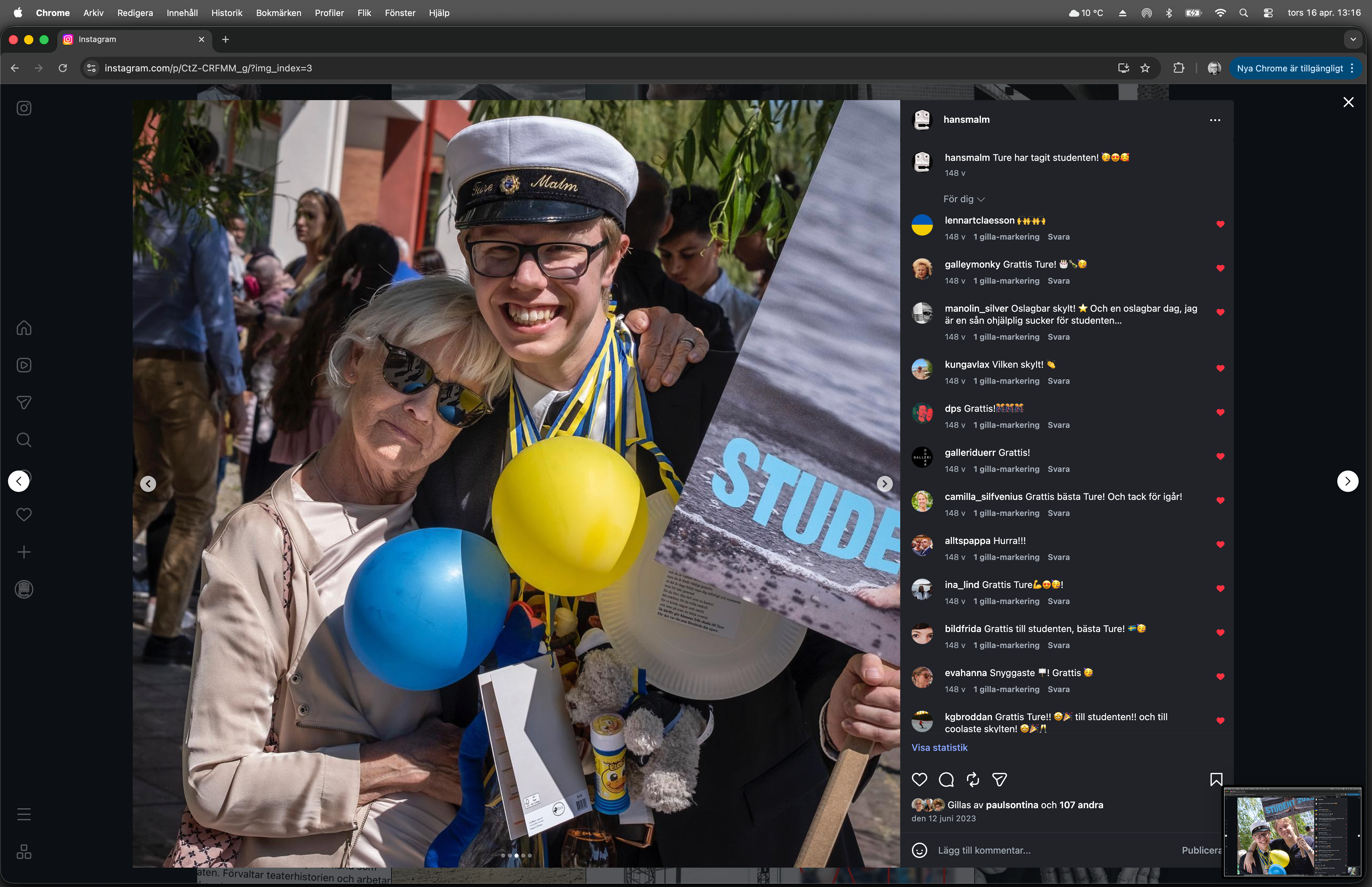Open Reels from the left sidebar

(24, 365)
